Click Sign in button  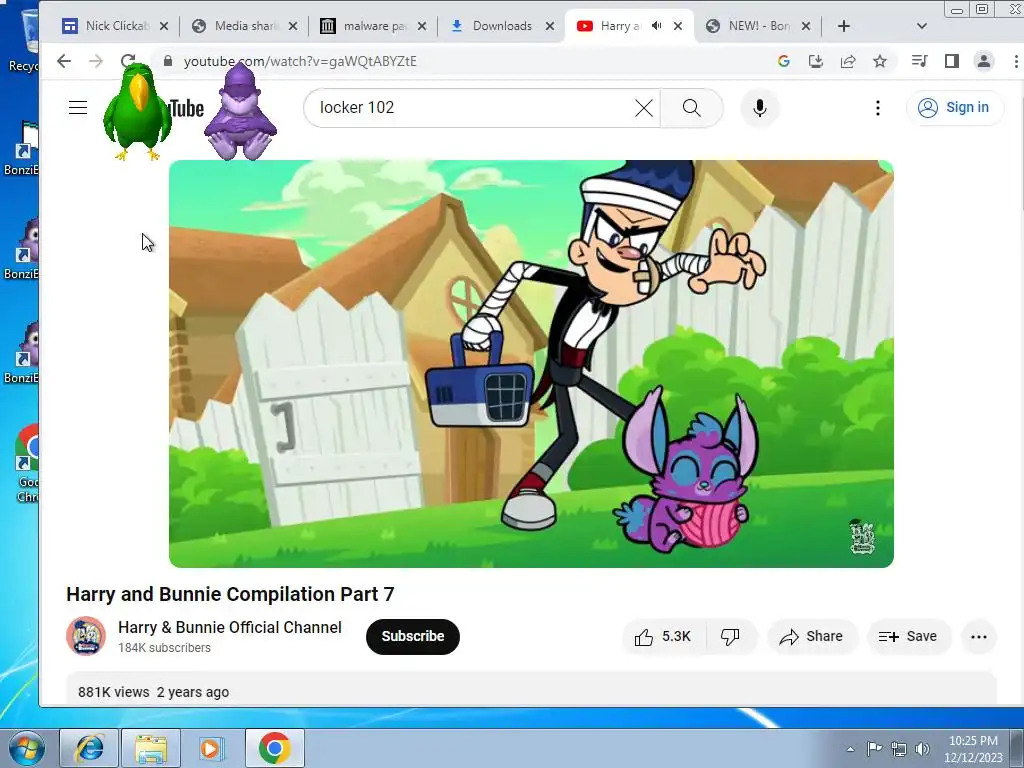[x=954, y=108]
